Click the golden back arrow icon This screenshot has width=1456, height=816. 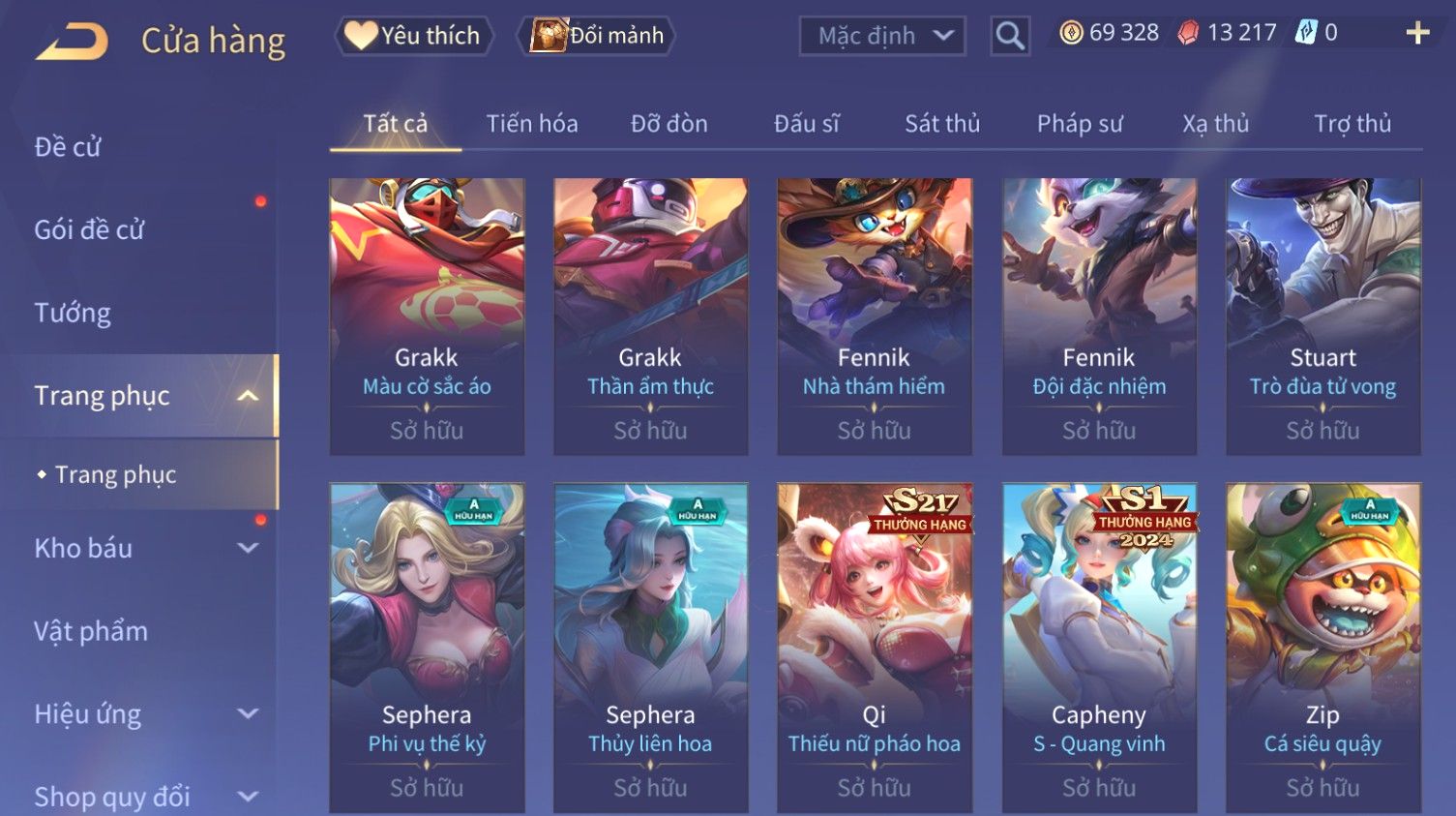[x=72, y=43]
